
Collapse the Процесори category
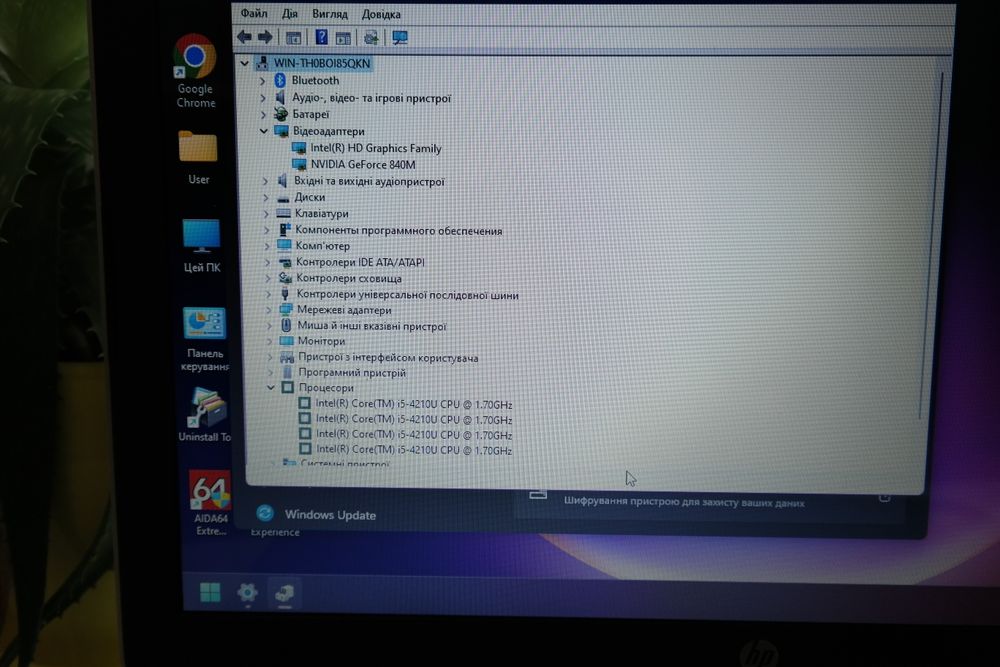coord(270,387)
